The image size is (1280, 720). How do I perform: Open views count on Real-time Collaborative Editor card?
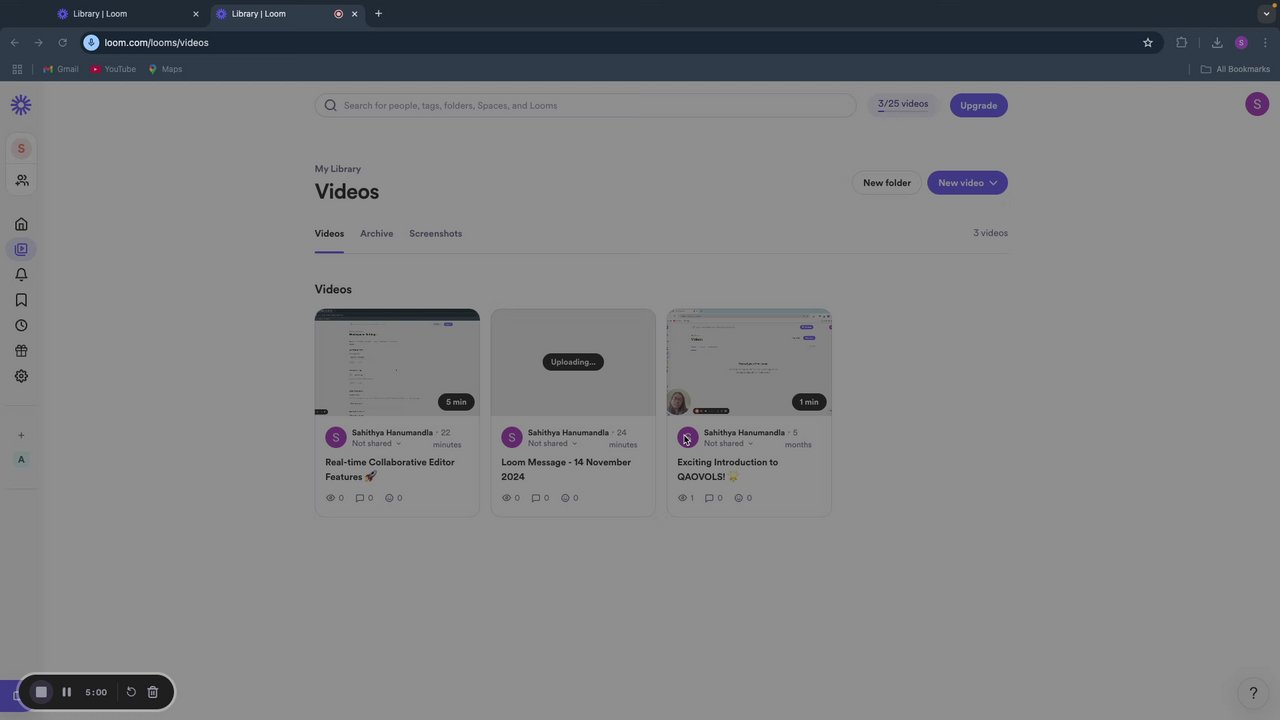pyautogui.click(x=335, y=498)
